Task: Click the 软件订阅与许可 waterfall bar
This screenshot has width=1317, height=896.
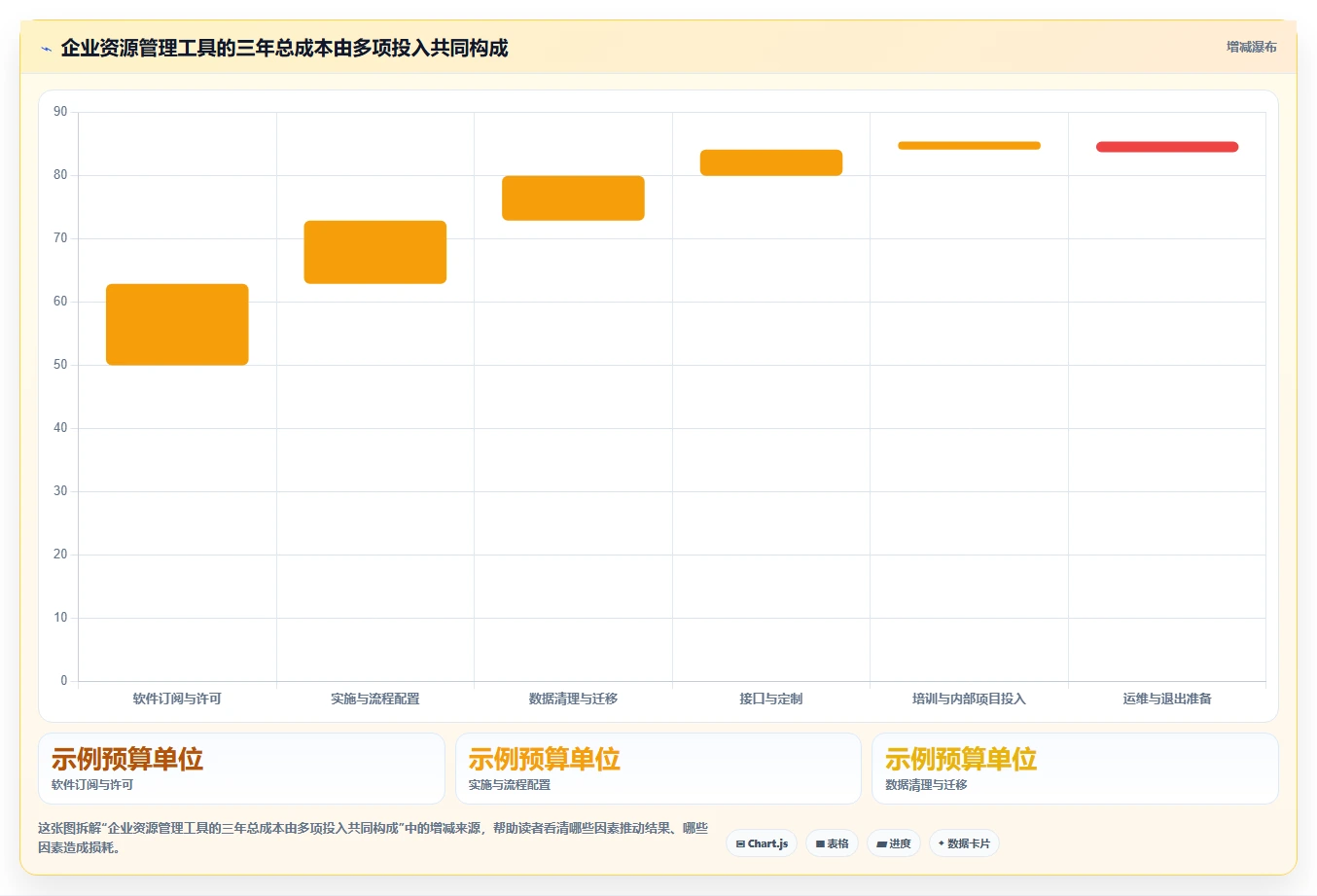Action: click(x=177, y=325)
